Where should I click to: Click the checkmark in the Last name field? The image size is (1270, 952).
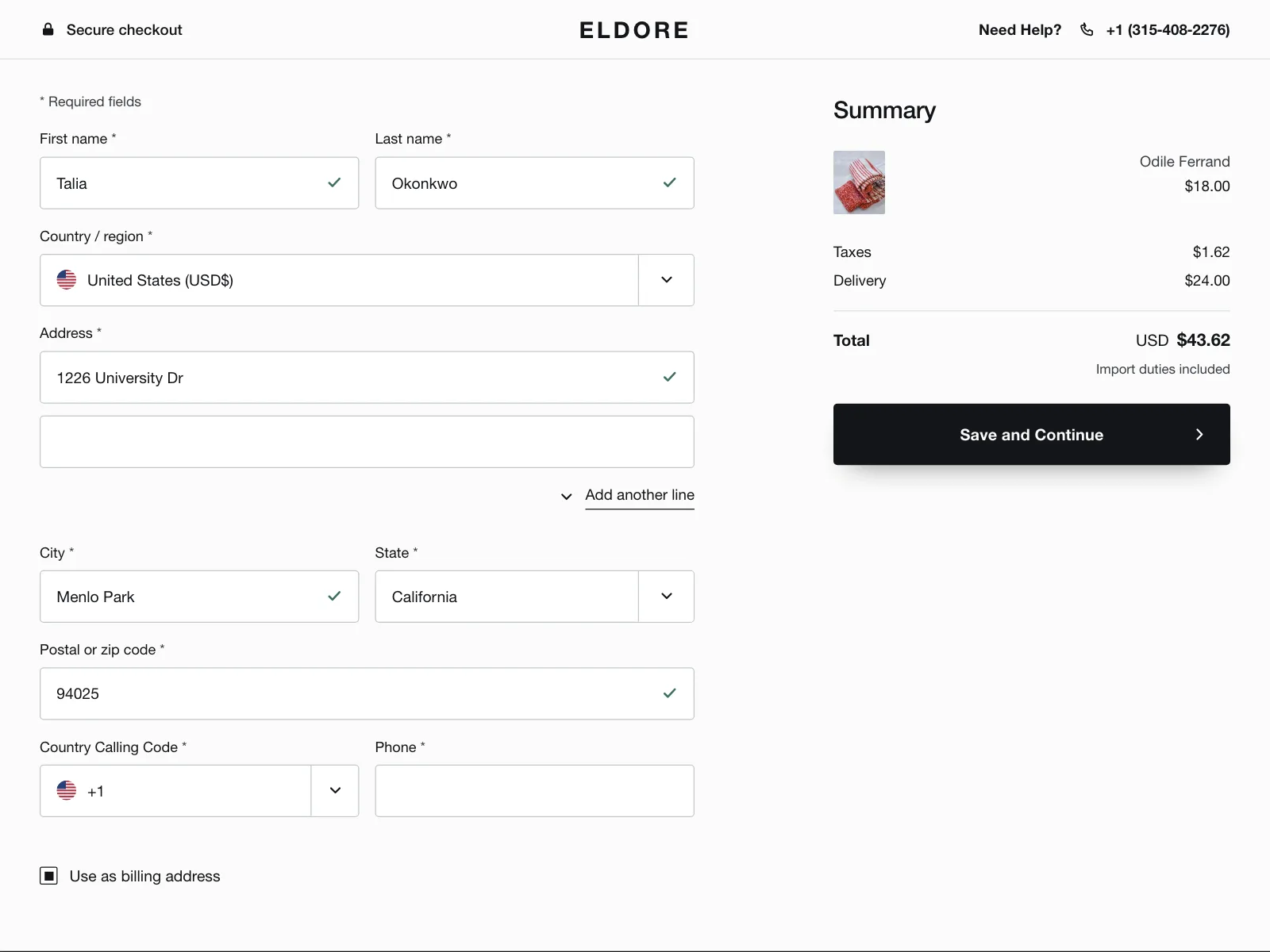[x=669, y=182]
